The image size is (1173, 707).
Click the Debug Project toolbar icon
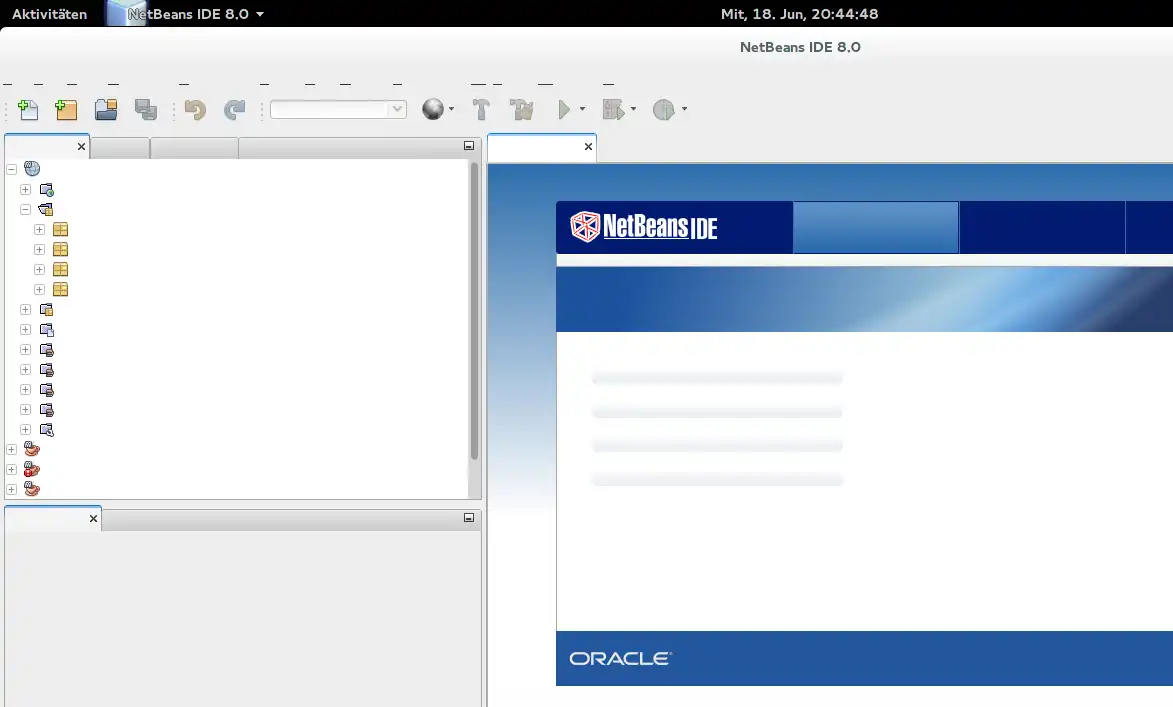(613, 109)
